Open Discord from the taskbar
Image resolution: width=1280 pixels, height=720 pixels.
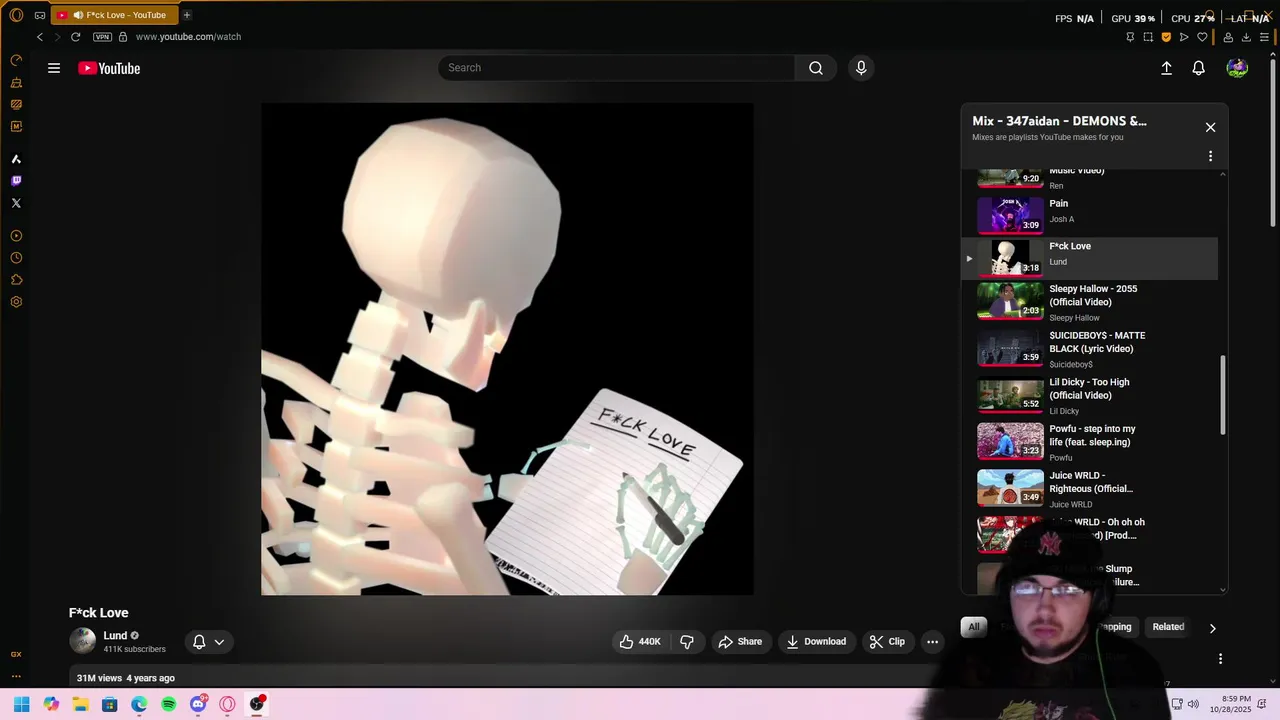[198, 704]
